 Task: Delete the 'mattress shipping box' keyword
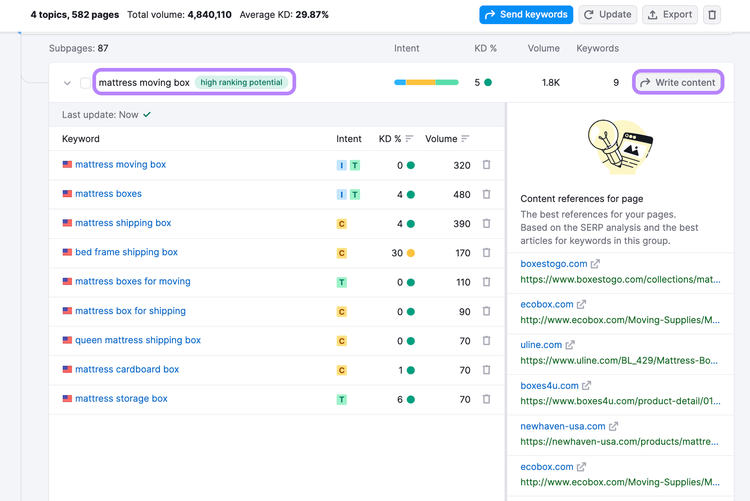click(x=486, y=223)
